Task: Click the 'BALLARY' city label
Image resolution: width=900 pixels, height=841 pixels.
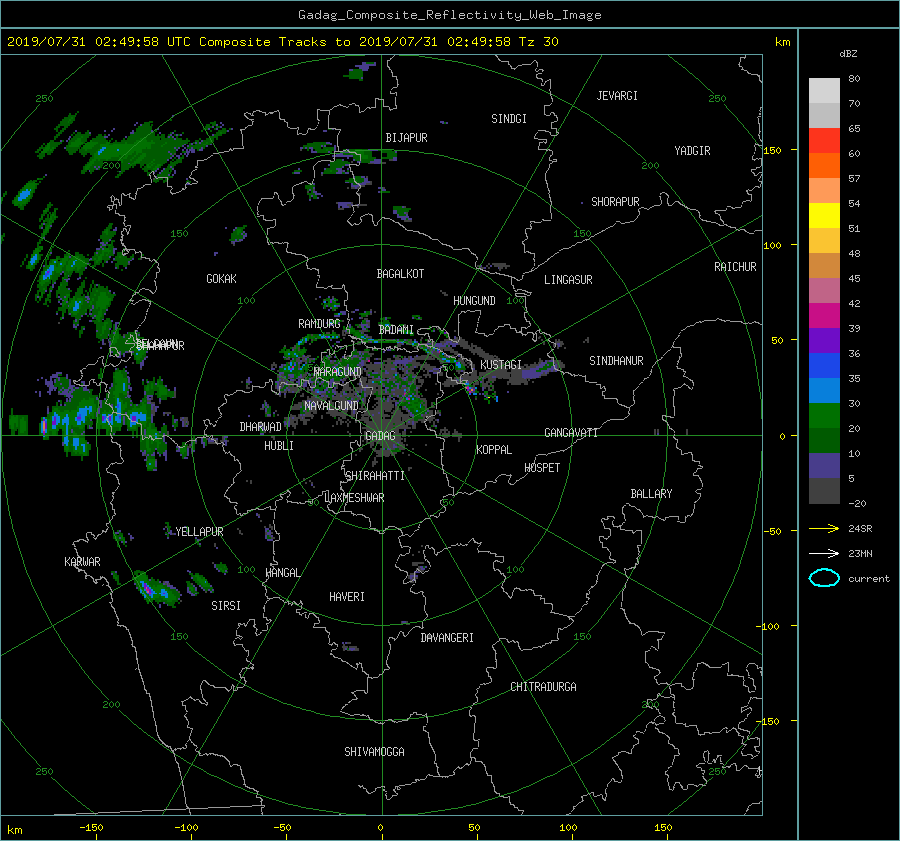Action: tap(651, 494)
